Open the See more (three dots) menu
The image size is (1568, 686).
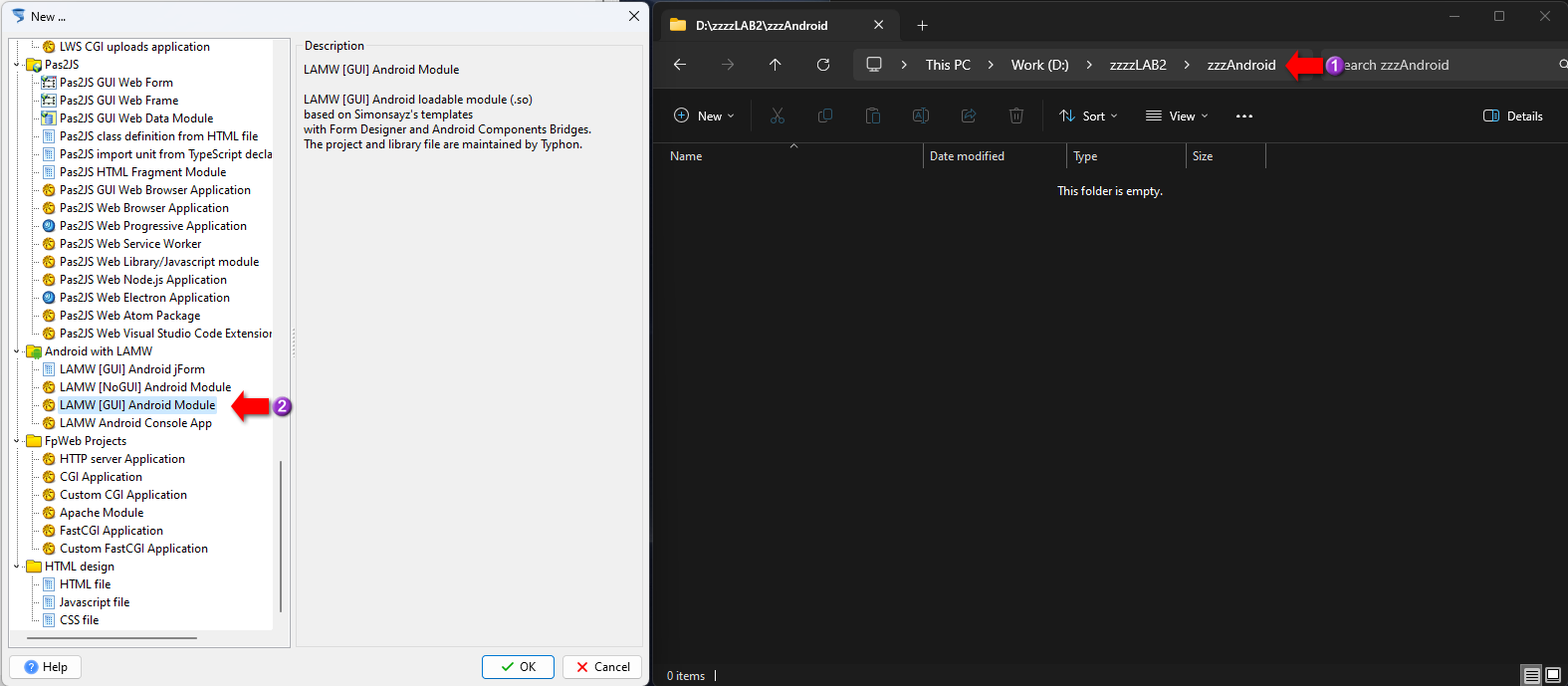click(1244, 116)
